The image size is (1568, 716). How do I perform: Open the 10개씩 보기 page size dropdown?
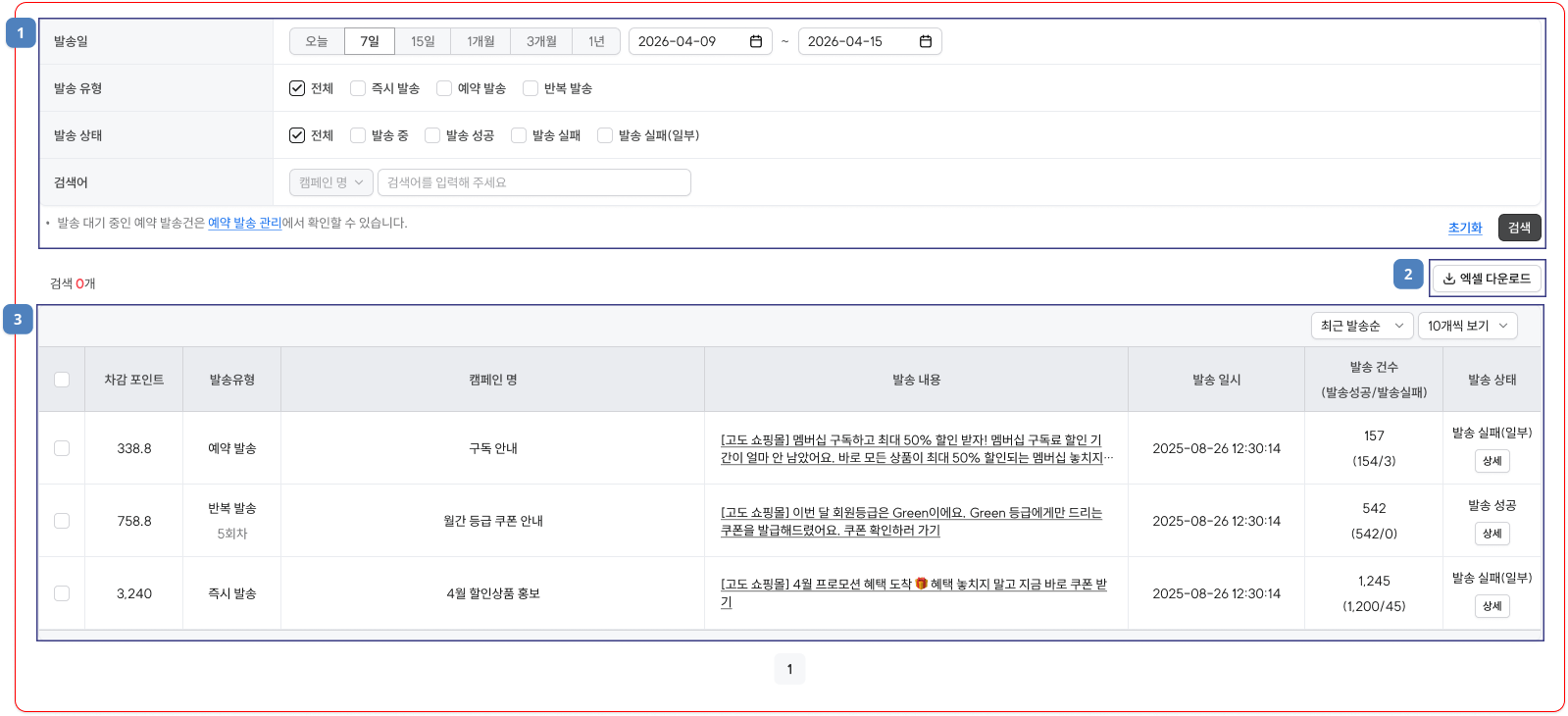pyautogui.click(x=1468, y=326)
